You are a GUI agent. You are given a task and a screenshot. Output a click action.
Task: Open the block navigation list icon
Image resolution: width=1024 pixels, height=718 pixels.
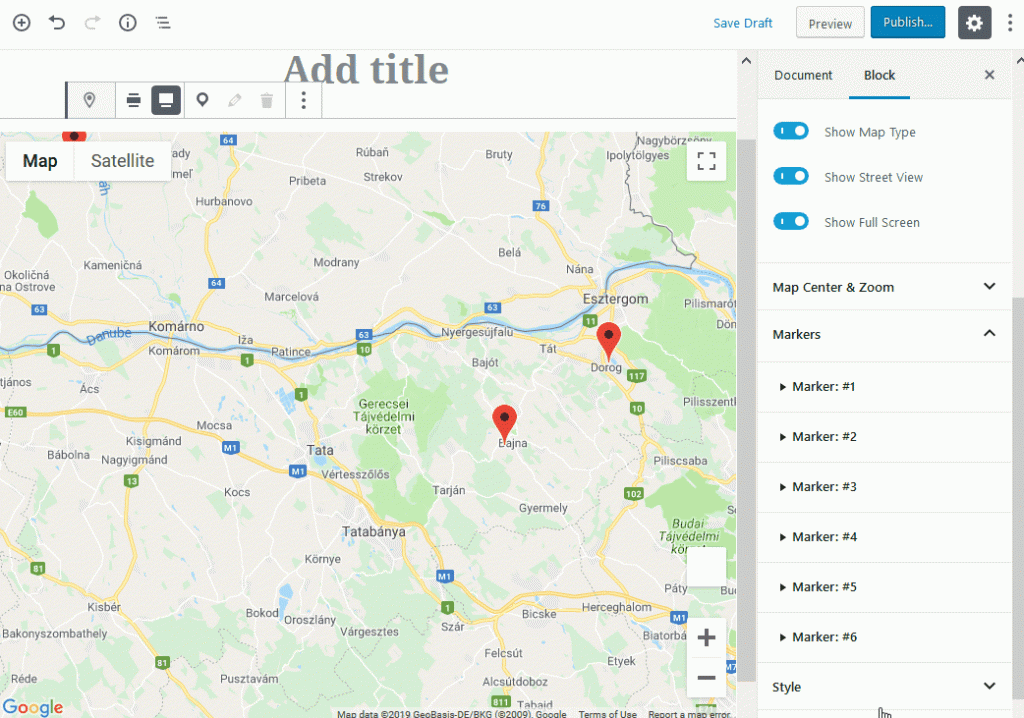click(163, 23)
